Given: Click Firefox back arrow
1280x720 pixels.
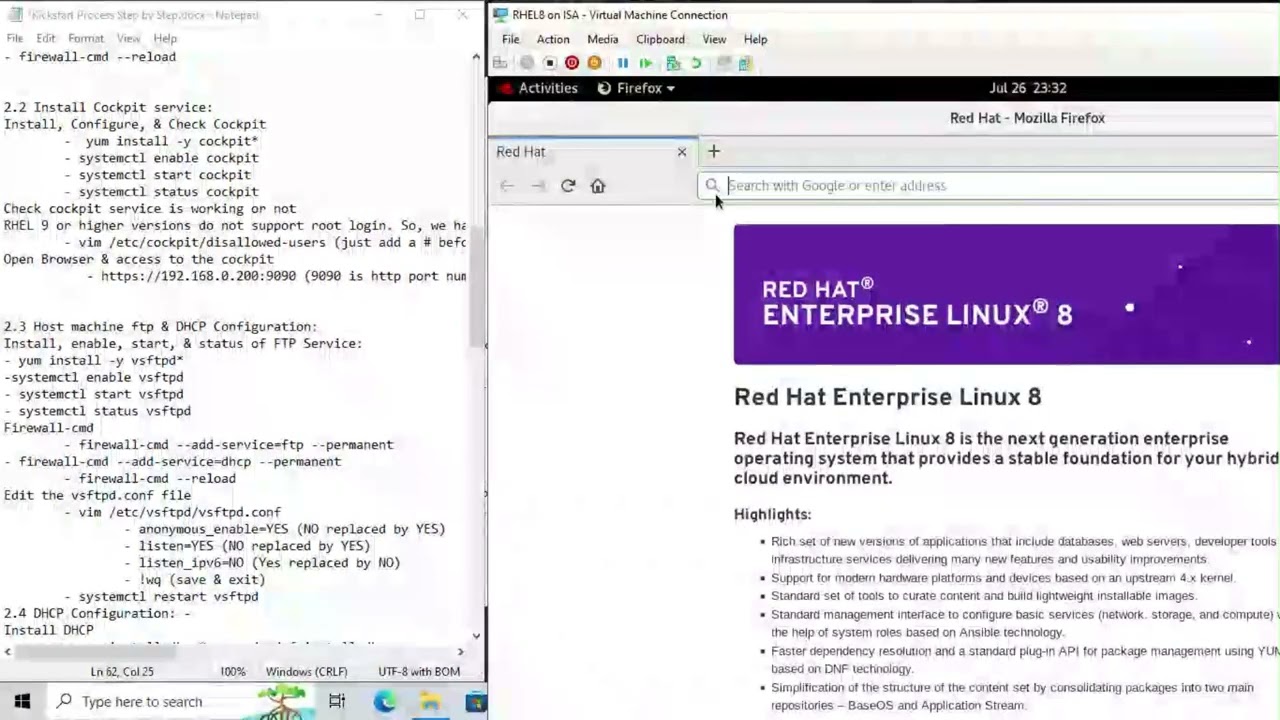Looking at the screenshot, I should click(x=507, y=185).
